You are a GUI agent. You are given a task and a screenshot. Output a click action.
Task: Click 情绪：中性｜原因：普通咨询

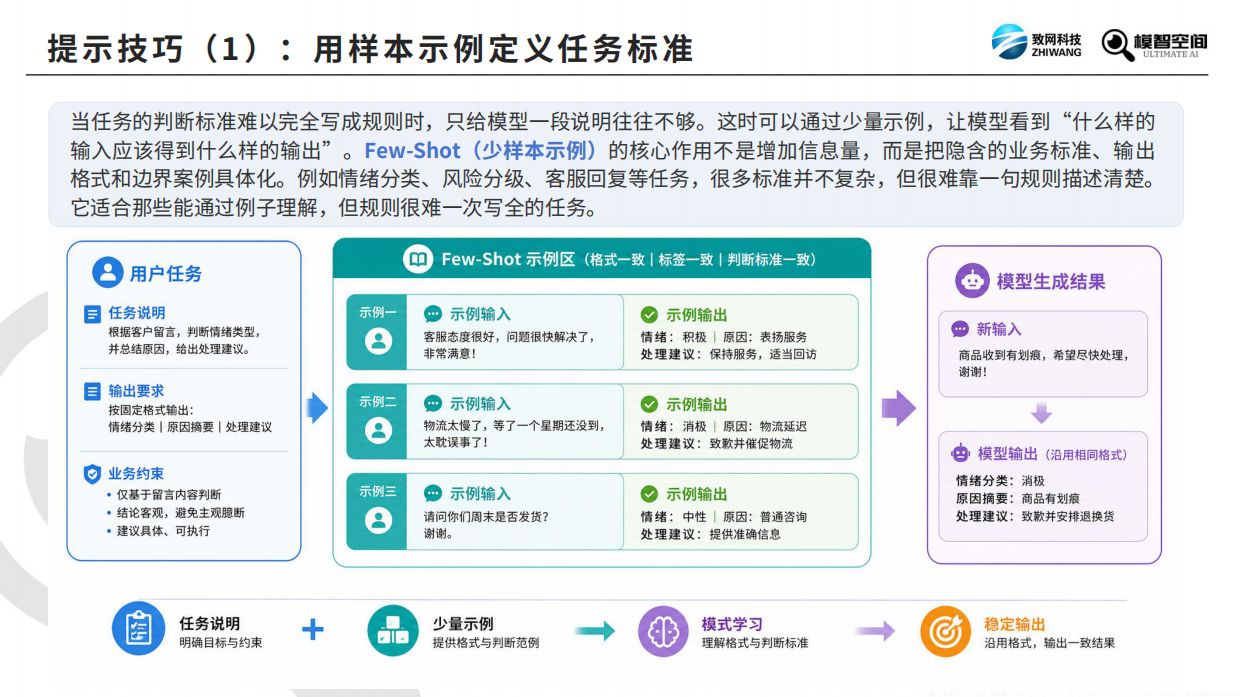[x=724, y=517]
